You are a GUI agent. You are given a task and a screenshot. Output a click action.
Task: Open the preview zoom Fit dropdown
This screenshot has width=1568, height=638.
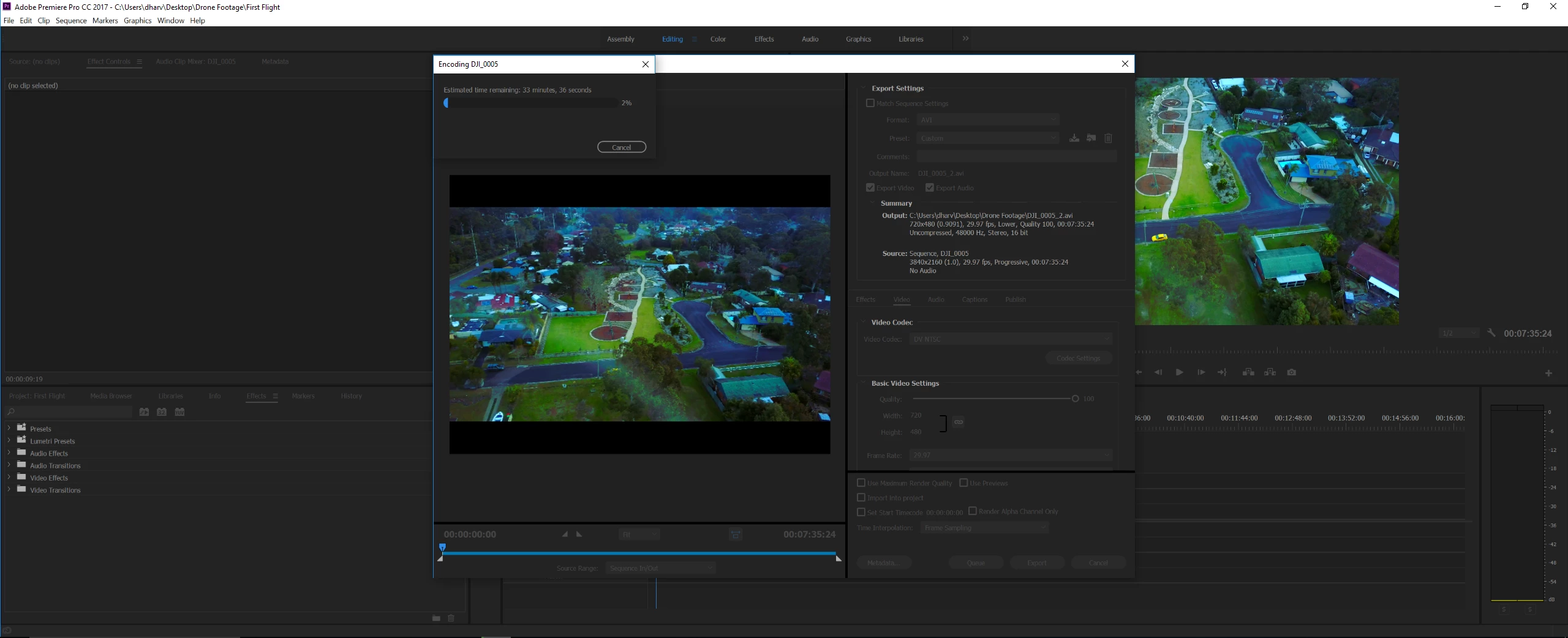(x=639, y=535)
